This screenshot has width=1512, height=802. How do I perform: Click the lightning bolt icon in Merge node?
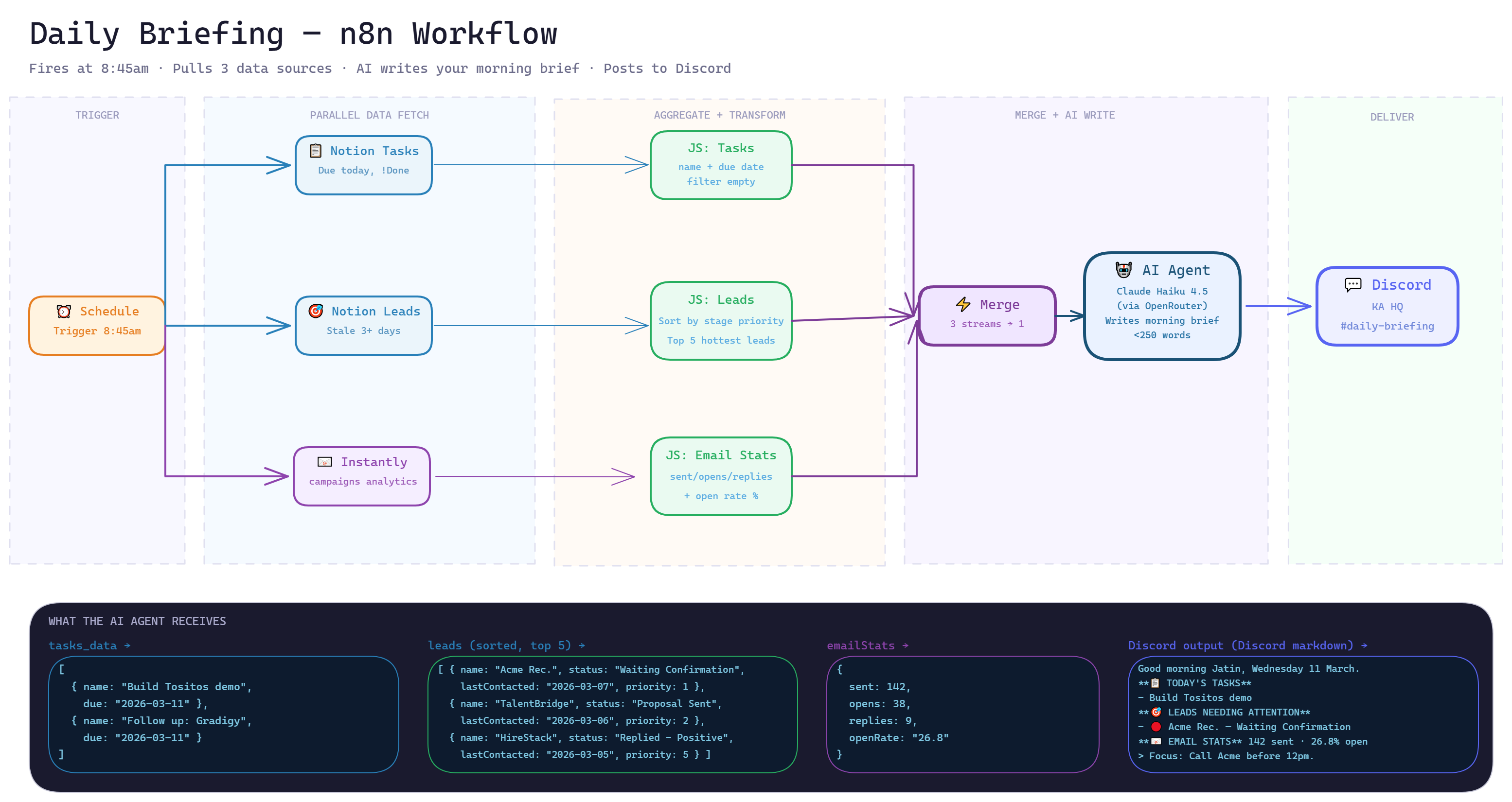tap(963, 304)
